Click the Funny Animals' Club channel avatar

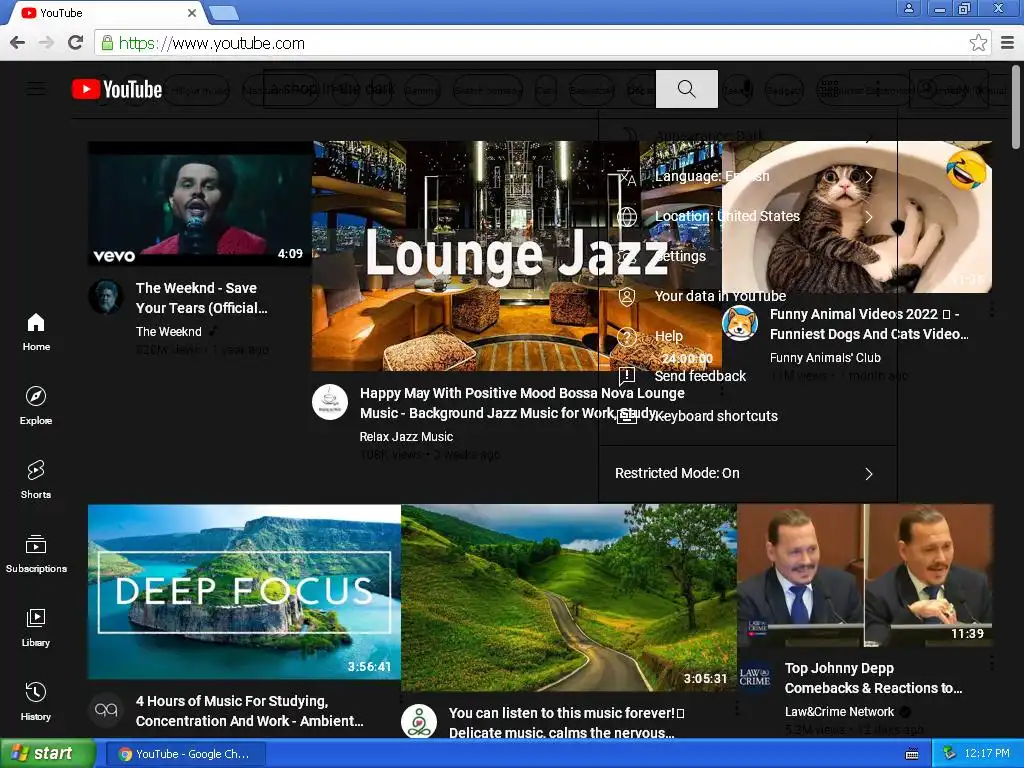tap(740, 323)
